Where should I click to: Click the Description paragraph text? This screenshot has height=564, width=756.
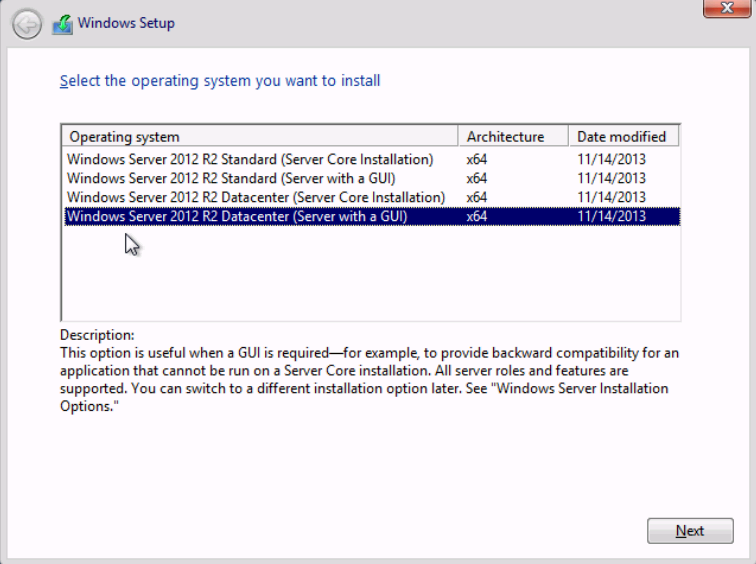[x=369, y=379]
